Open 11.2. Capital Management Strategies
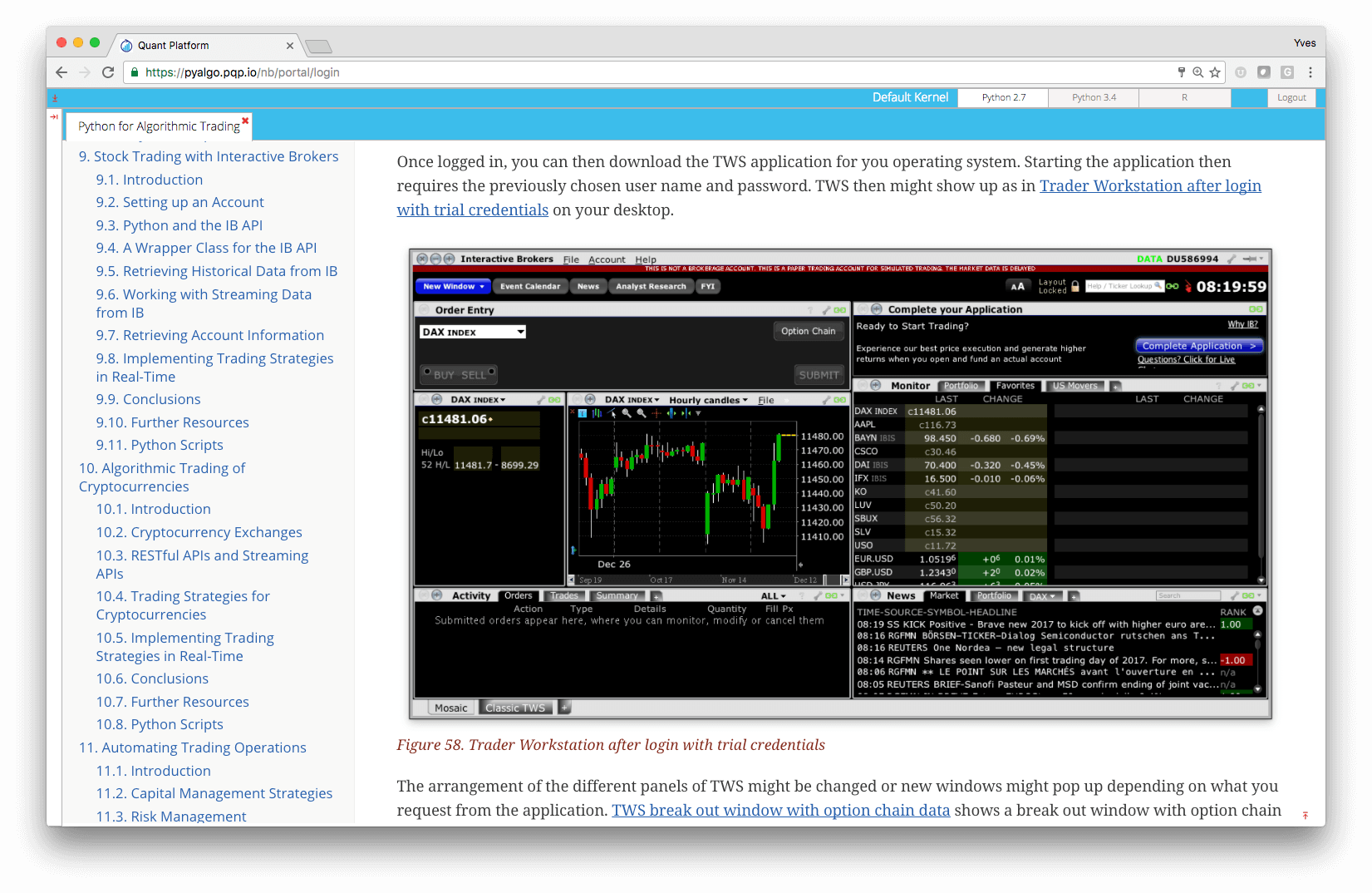Screen dimensions: 1372x893 tap(214, 793)
